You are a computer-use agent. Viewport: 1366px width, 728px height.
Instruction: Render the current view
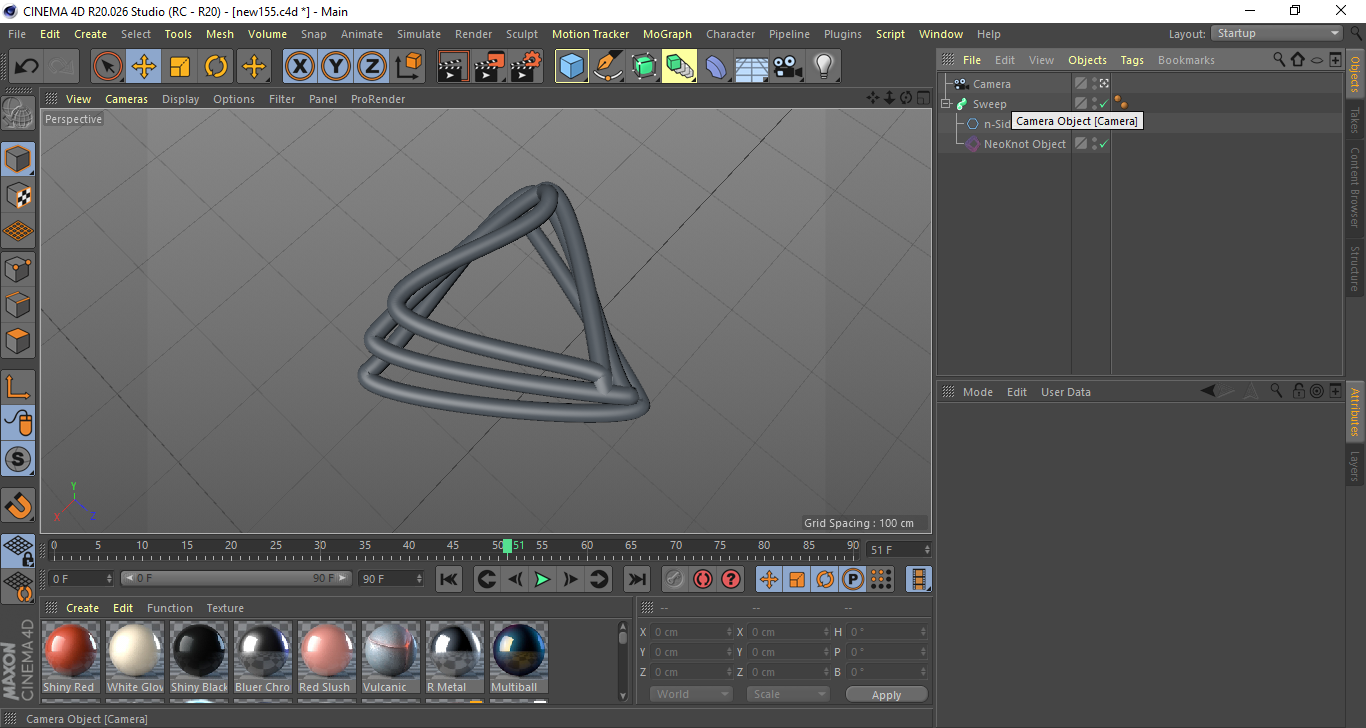tap(454, 67)
